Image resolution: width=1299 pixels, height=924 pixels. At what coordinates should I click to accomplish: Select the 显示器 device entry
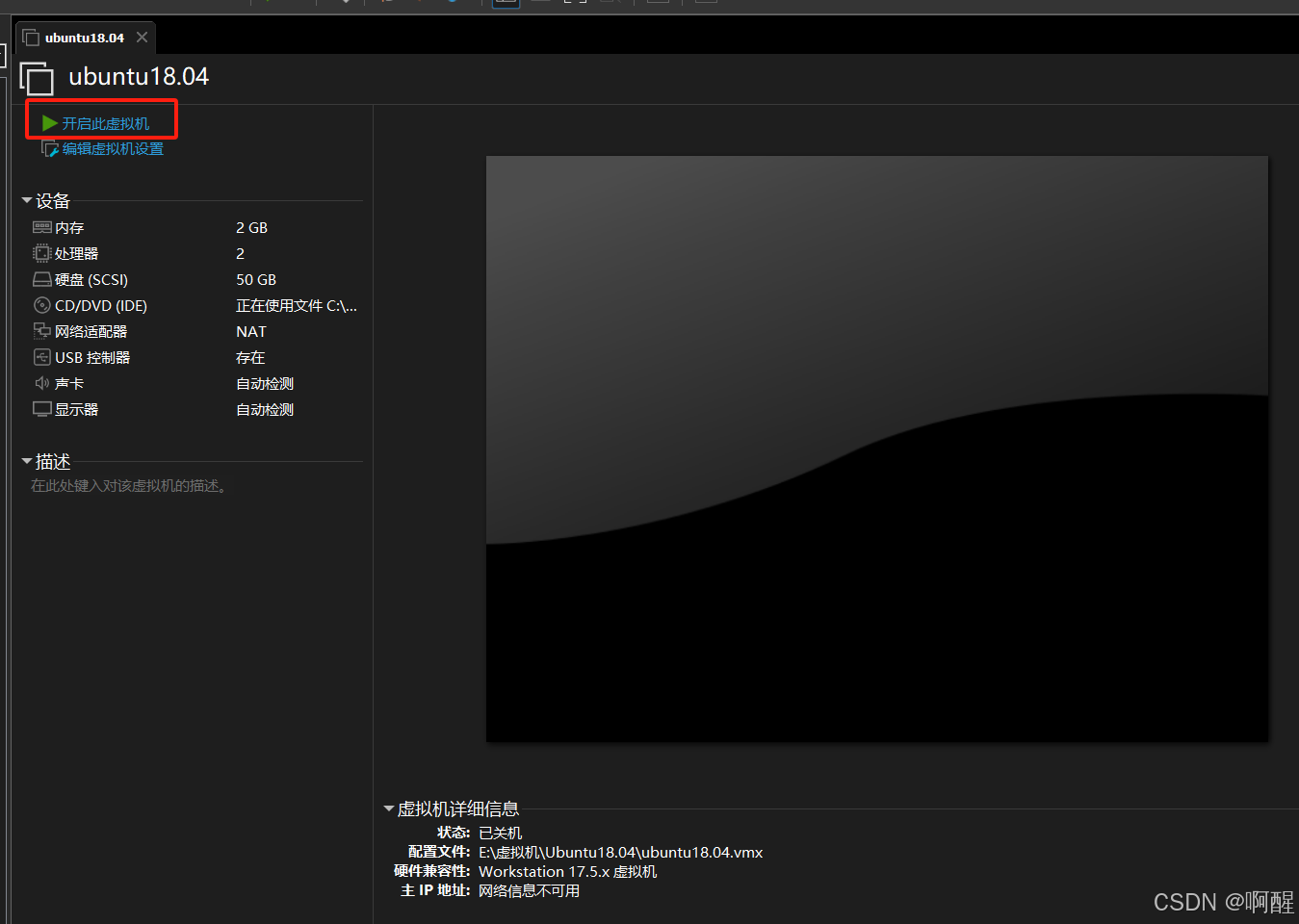click(x=76, y=410)
